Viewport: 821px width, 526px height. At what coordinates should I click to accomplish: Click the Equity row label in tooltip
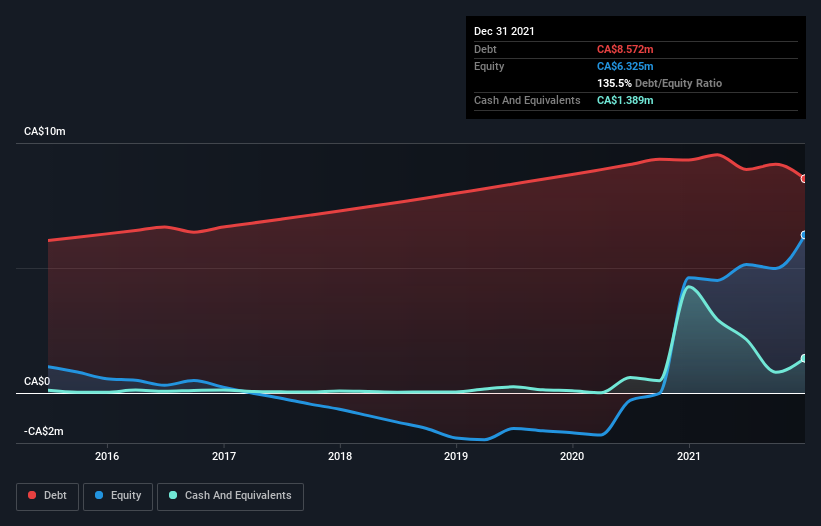coord(489,66)
